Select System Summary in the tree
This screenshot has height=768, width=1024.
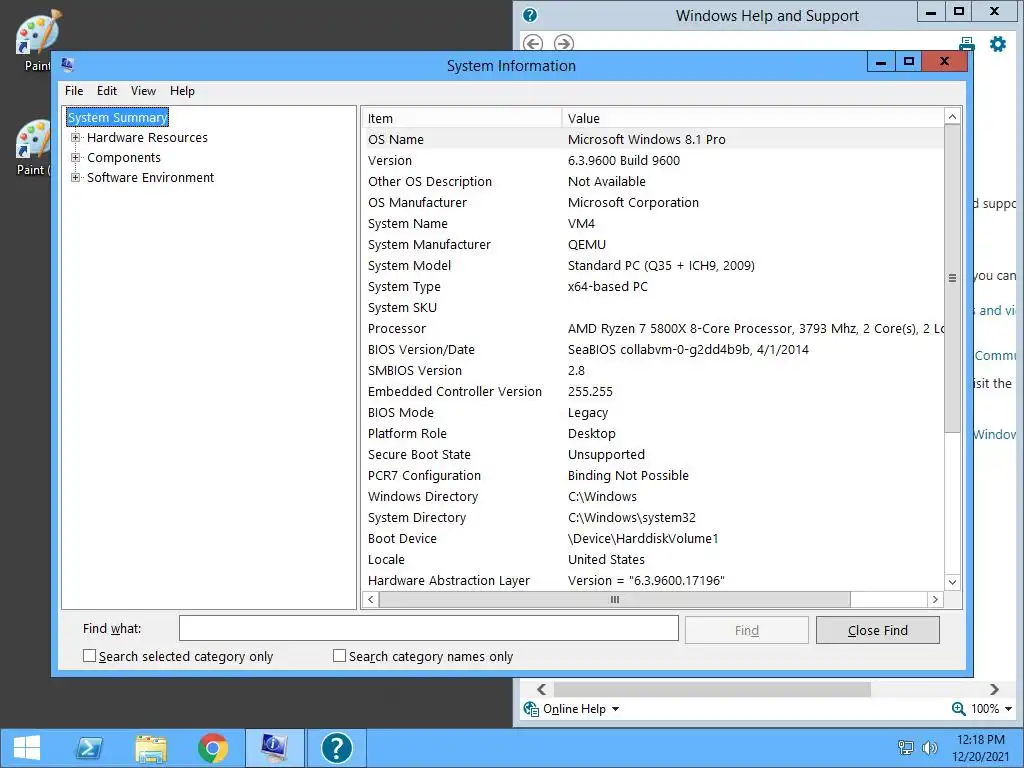point(118,118)
